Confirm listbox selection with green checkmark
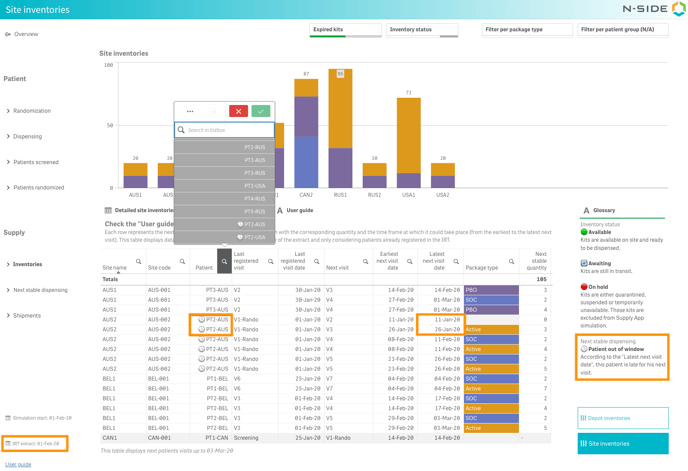 pyautogui.click(x=261, y=111)
